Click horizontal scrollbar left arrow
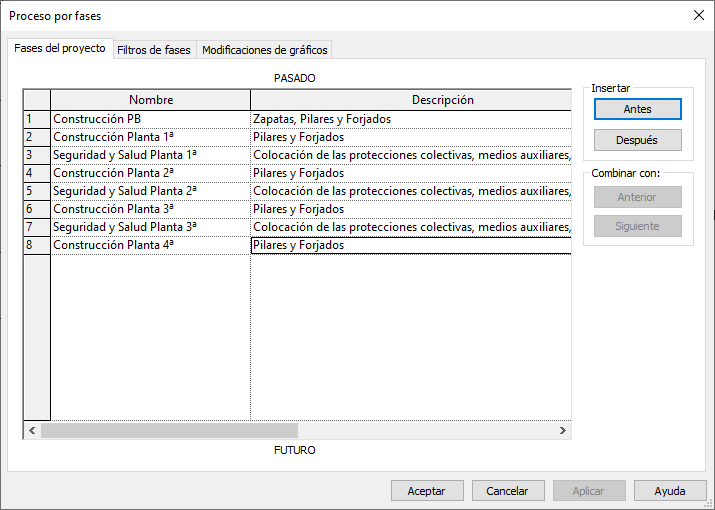 point(32,430)
